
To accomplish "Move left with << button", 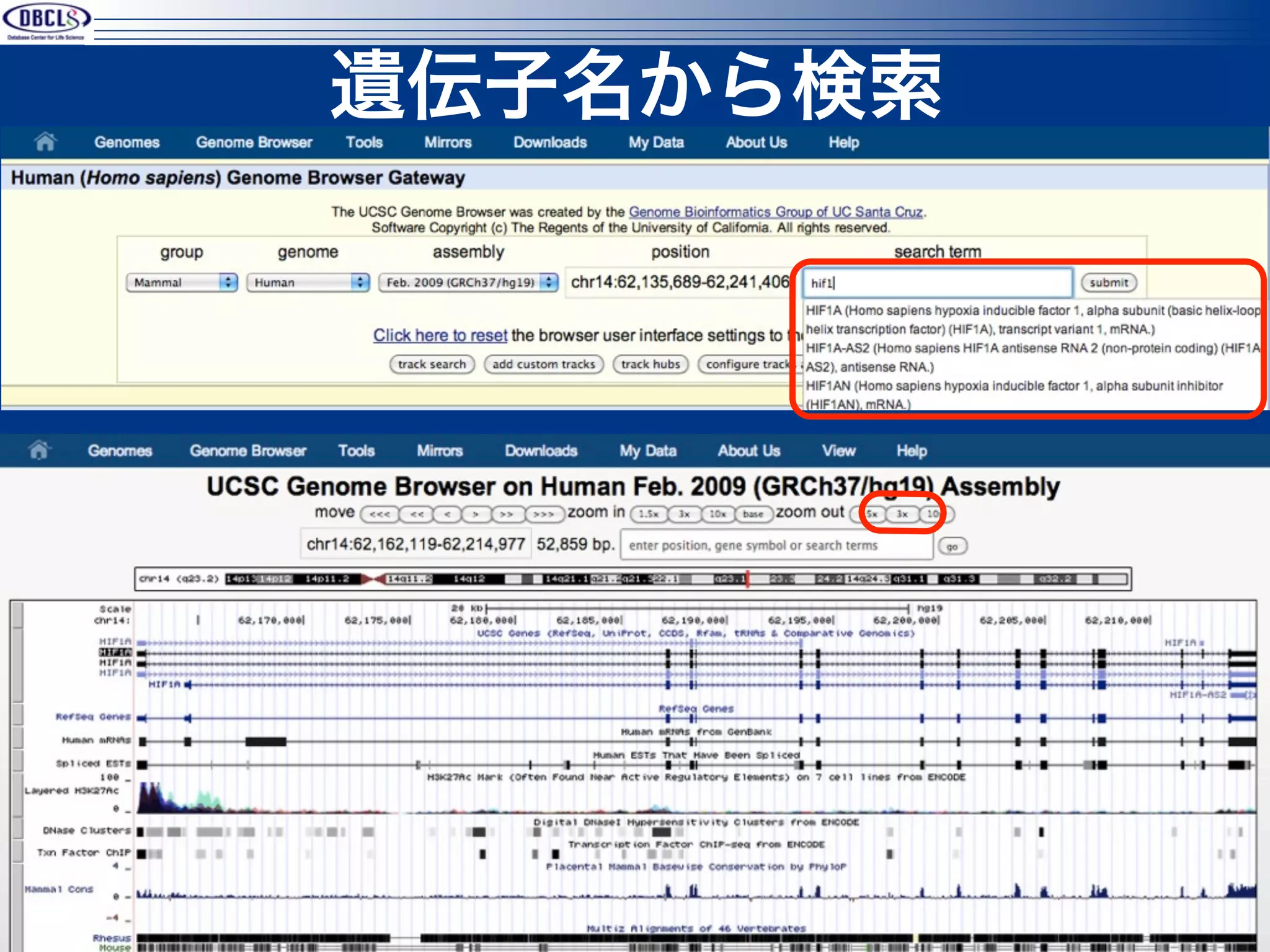I will click(416, 514).
